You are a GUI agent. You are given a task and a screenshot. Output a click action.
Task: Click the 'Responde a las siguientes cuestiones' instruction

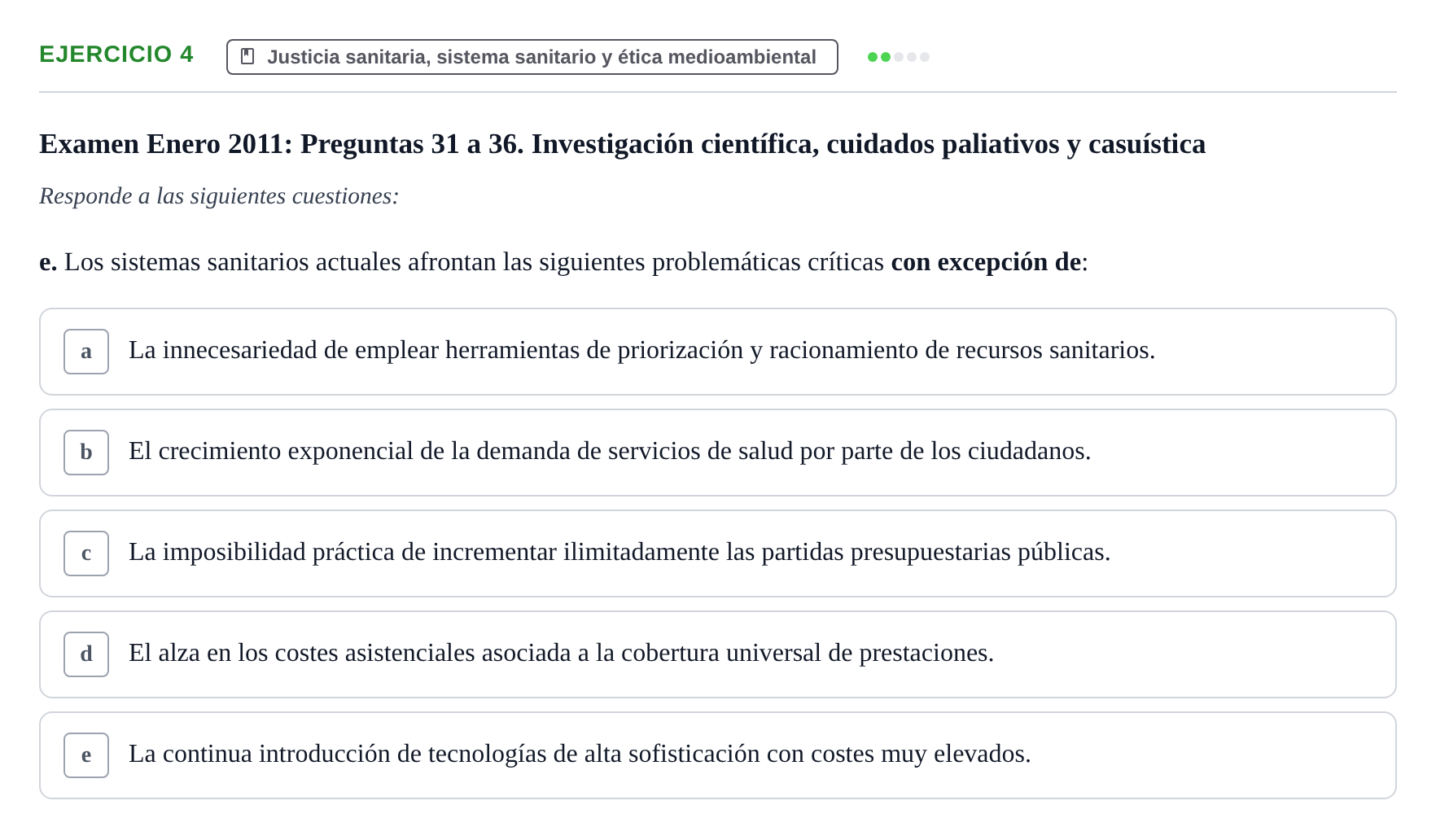[x=219, y=196]
